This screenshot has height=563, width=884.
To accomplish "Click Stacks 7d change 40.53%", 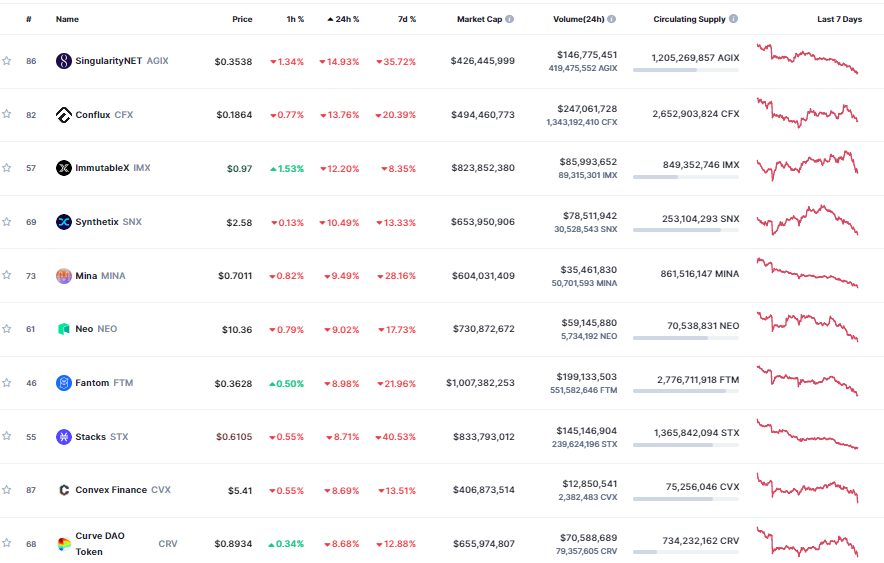I will click(395, 437).
